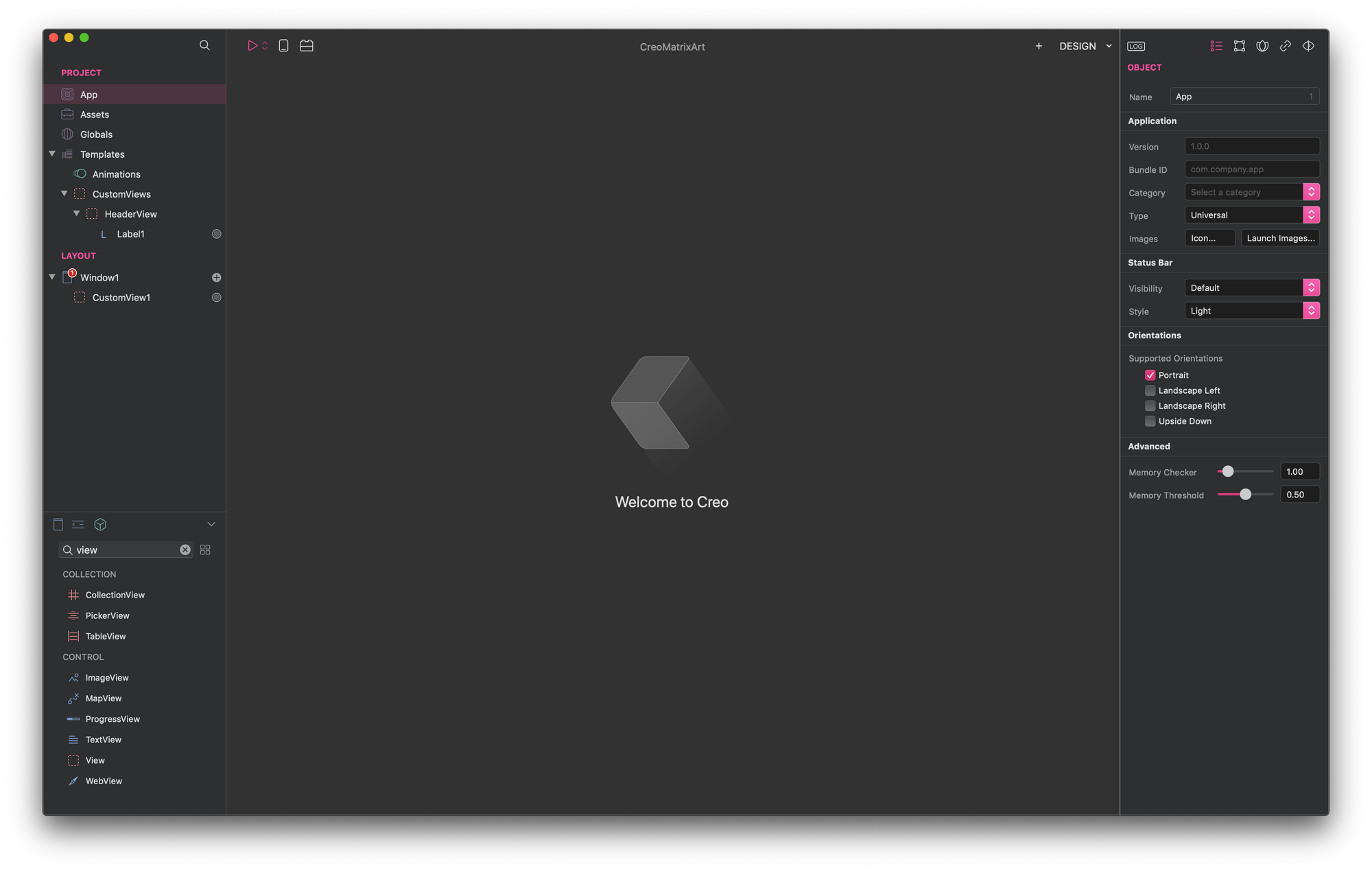Click Launch Images button
Screen dimensions: 1372x872
[x=1280, y=237]
